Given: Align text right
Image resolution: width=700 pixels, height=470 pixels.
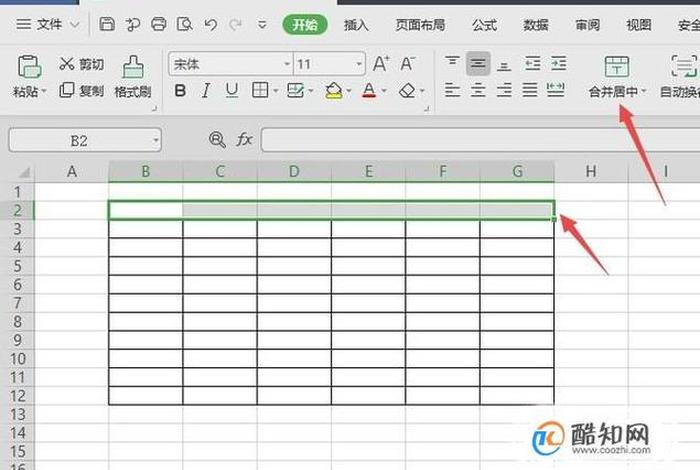Looking at the screenshot, I should click(x=504, y=90).
